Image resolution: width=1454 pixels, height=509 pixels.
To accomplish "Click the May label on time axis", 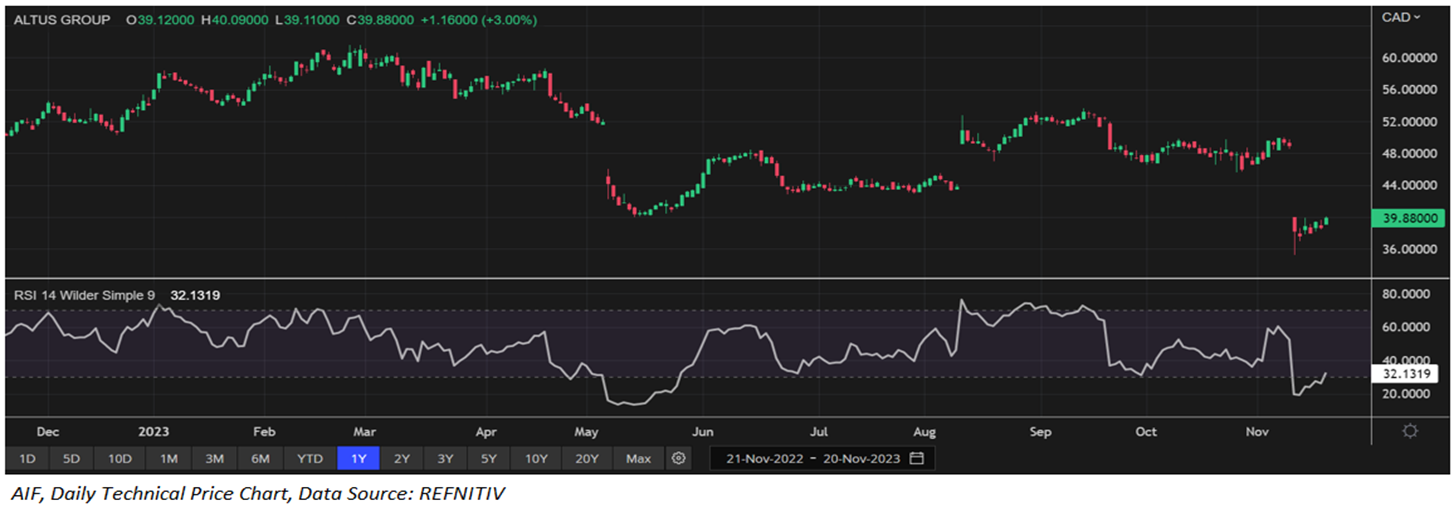I will 587,432.
